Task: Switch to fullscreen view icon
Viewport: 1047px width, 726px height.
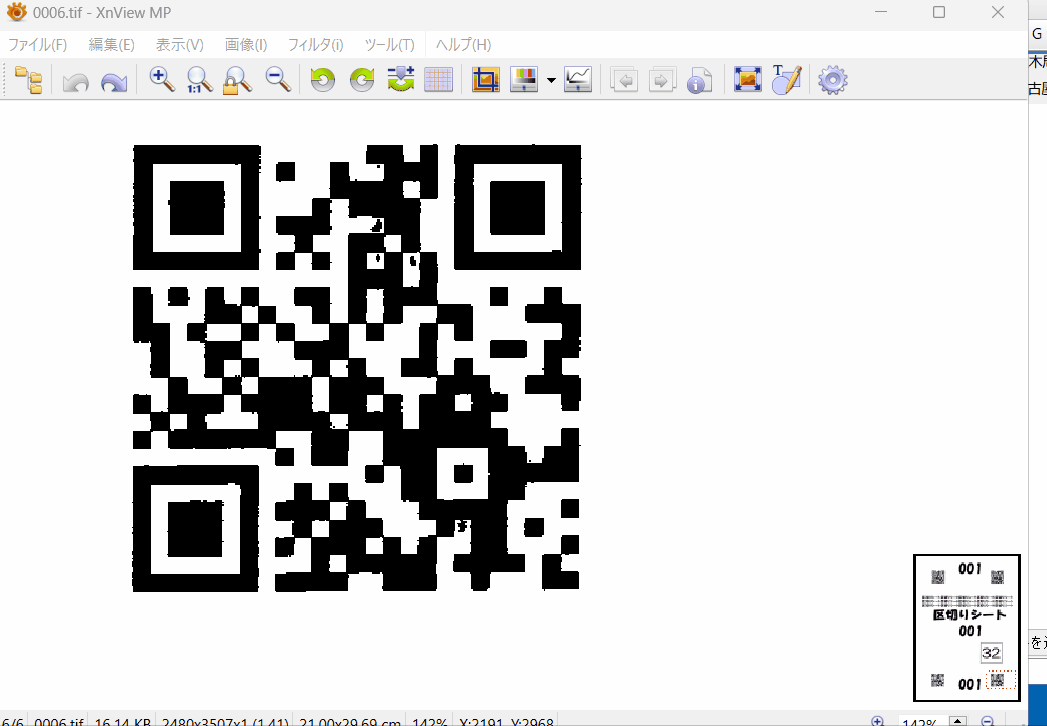Action: click(748, 79)
